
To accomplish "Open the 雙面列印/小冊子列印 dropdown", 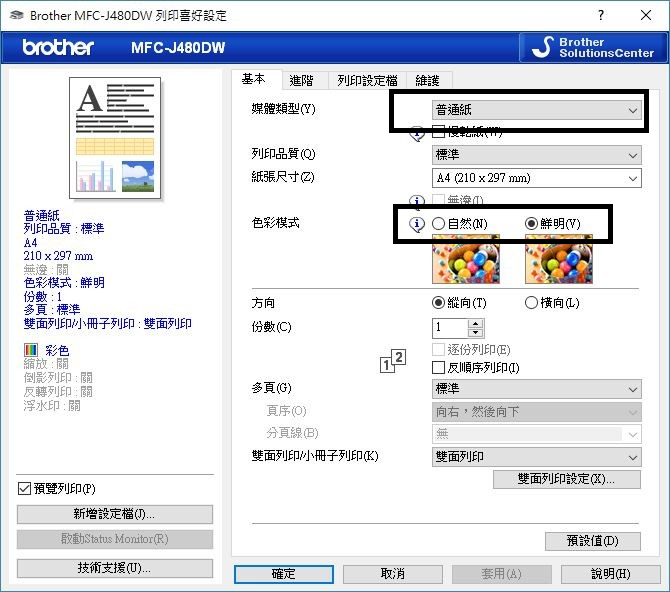I will click(537, 457).
